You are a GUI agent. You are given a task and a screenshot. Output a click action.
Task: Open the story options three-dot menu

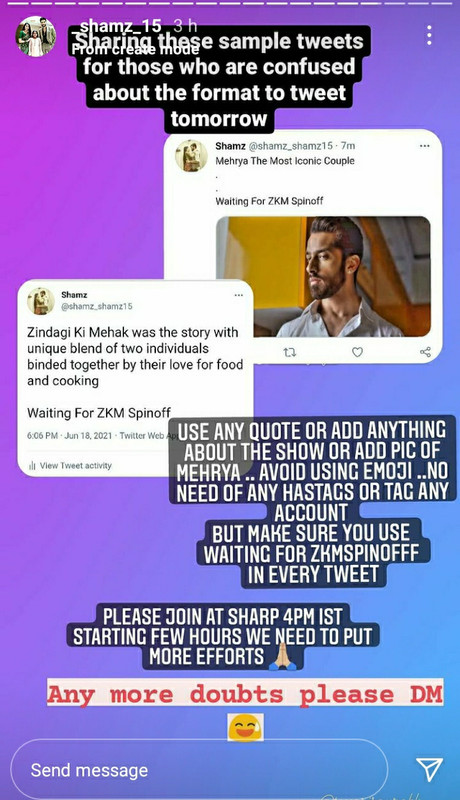[x=429, y=35]
